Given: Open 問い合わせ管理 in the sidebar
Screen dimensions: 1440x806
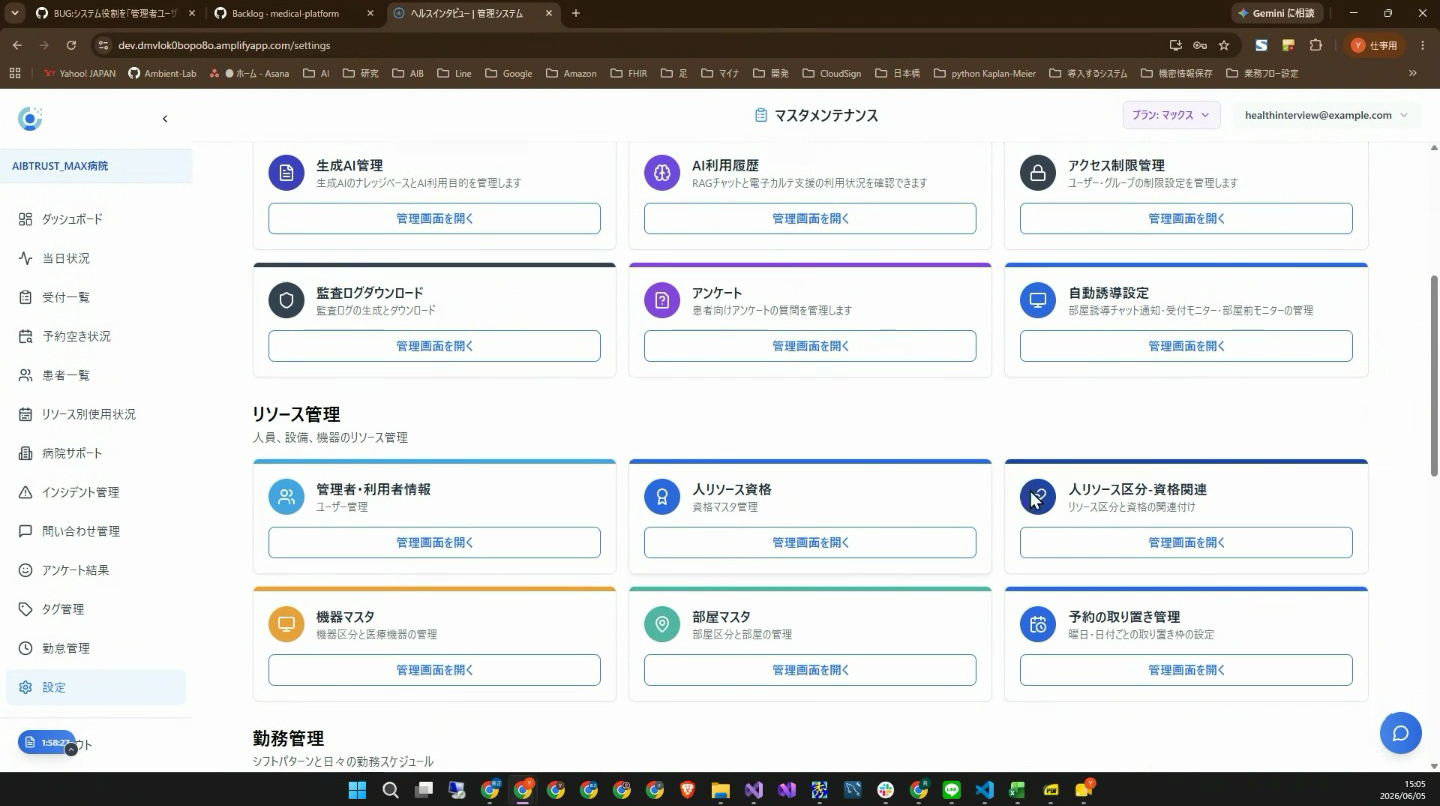Looking at the screenshot, I should (96, 531).
